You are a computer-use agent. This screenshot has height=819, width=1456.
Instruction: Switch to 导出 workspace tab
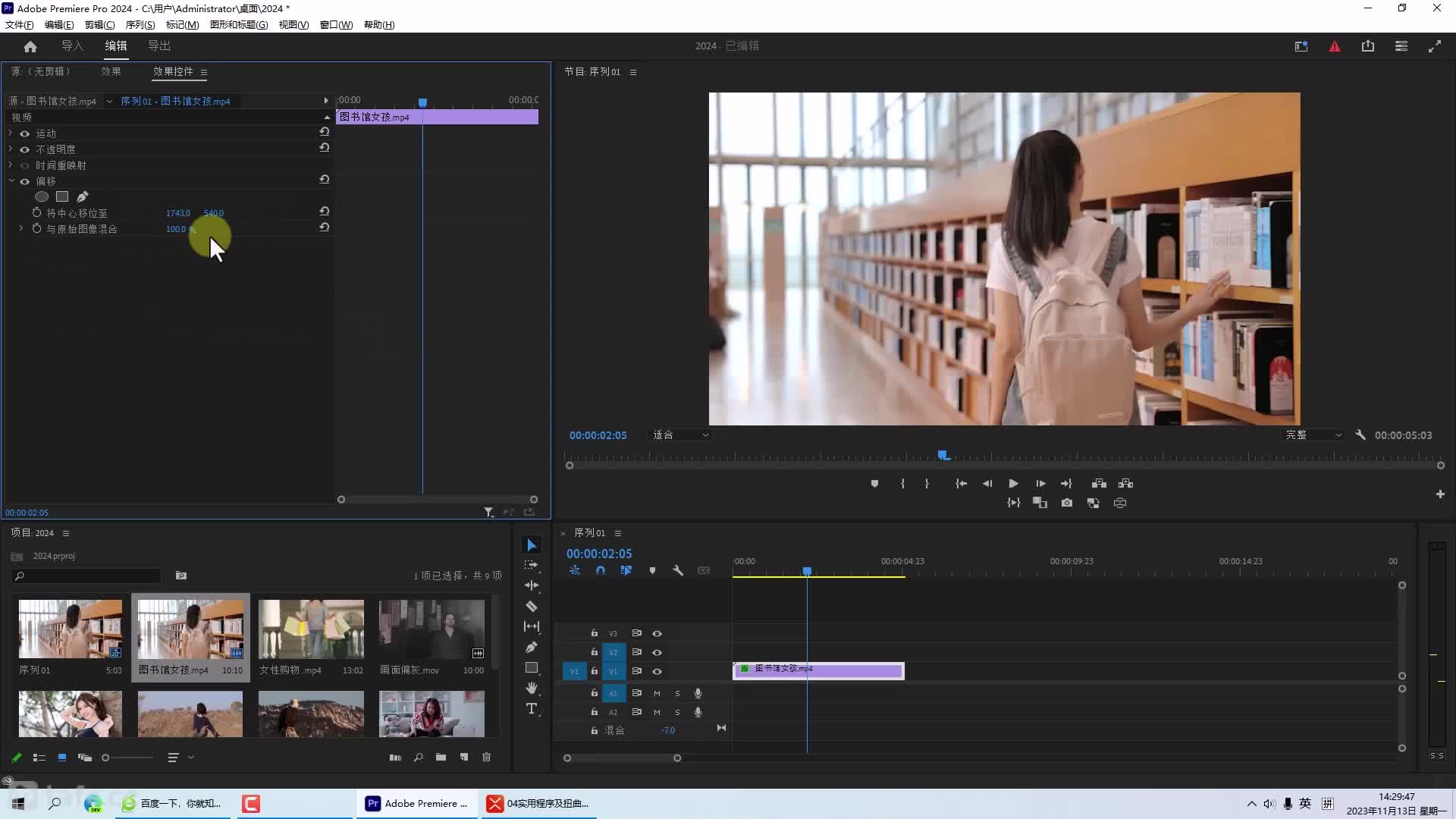(x=159, y=46)
